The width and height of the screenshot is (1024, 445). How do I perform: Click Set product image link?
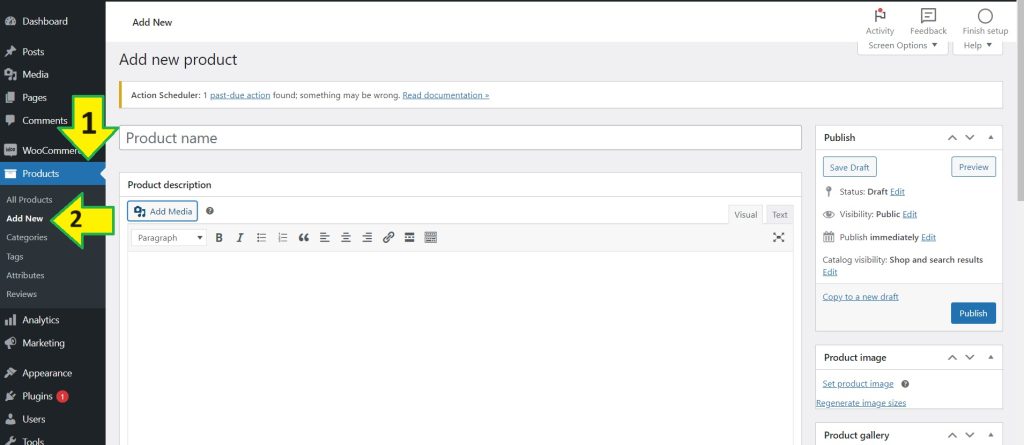[858, 384]
